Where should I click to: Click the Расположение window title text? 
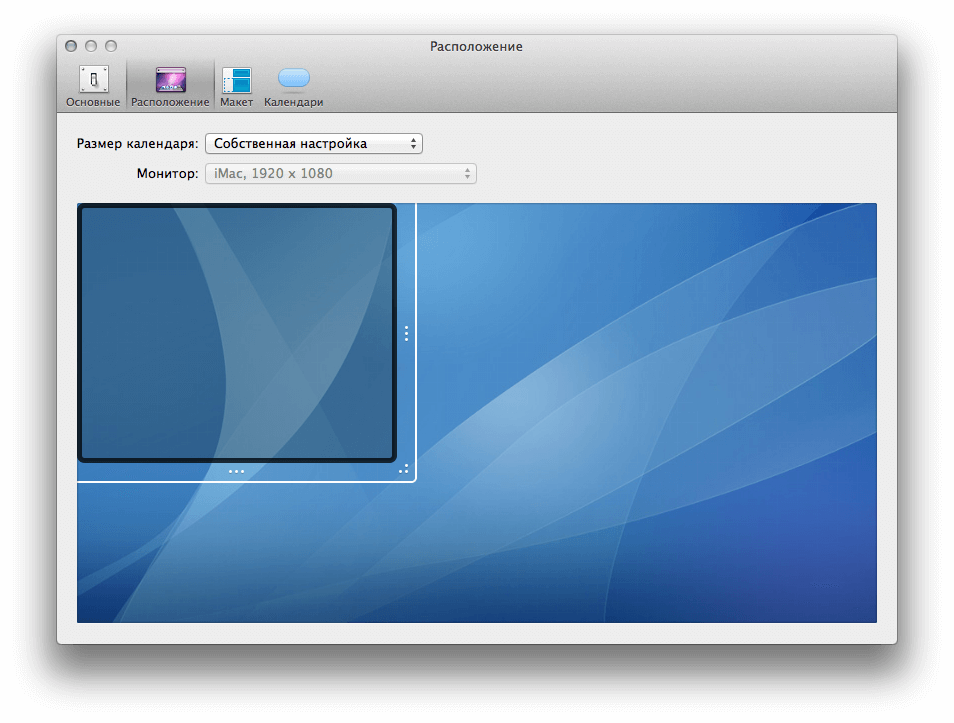point(476,46)
